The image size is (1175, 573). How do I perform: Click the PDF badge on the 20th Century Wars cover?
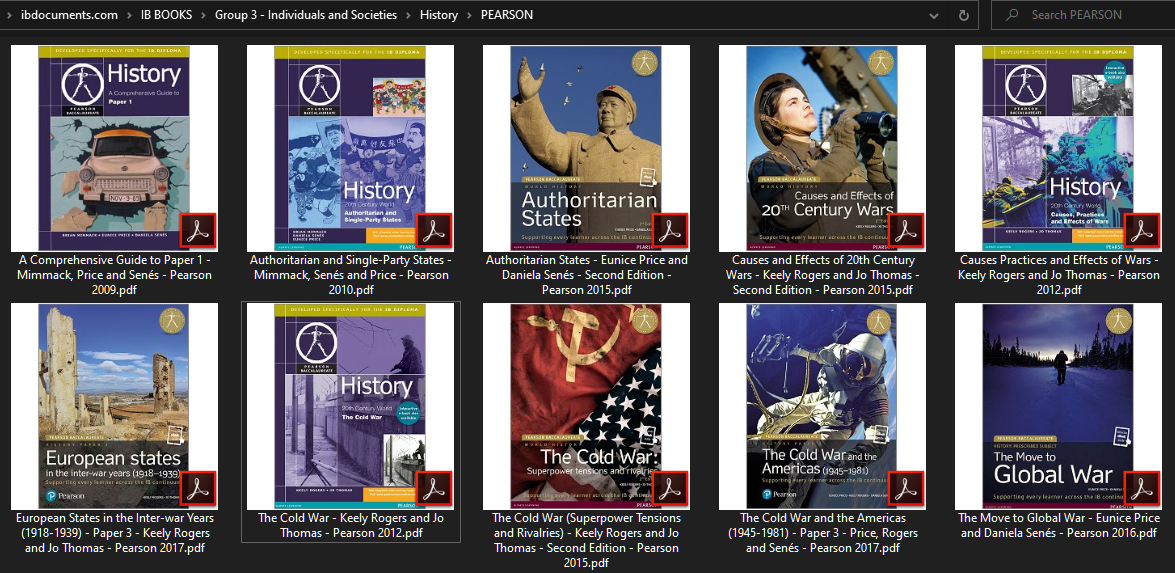[x=906, y=231]
